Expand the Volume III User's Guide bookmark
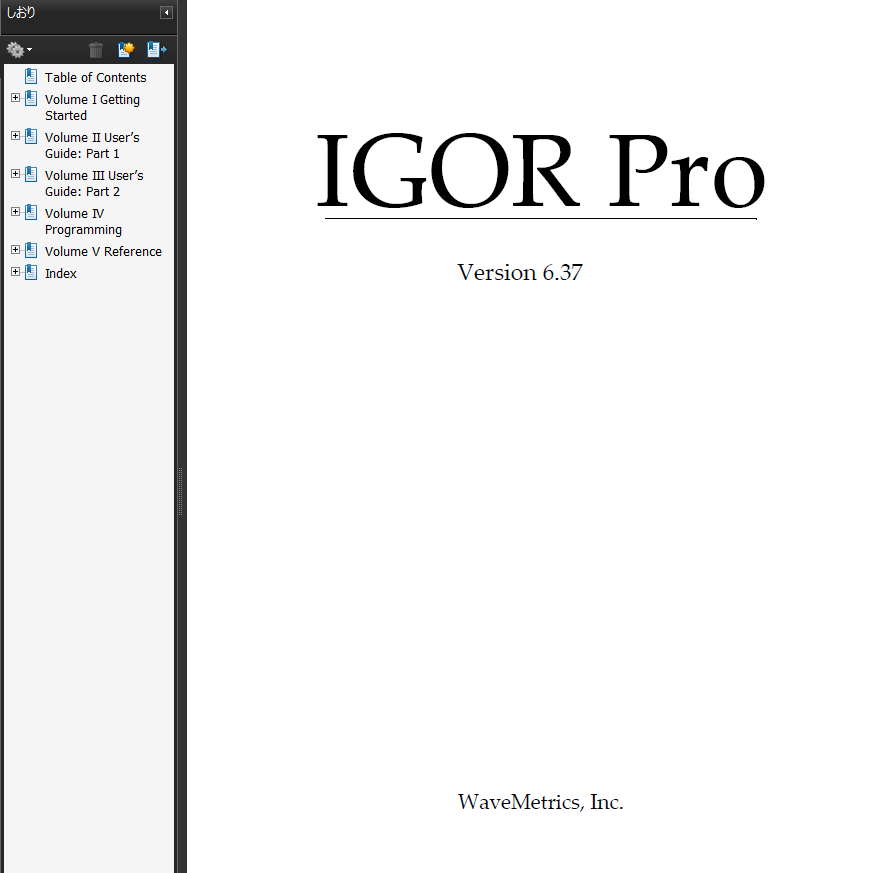 (x=15, y=174)
